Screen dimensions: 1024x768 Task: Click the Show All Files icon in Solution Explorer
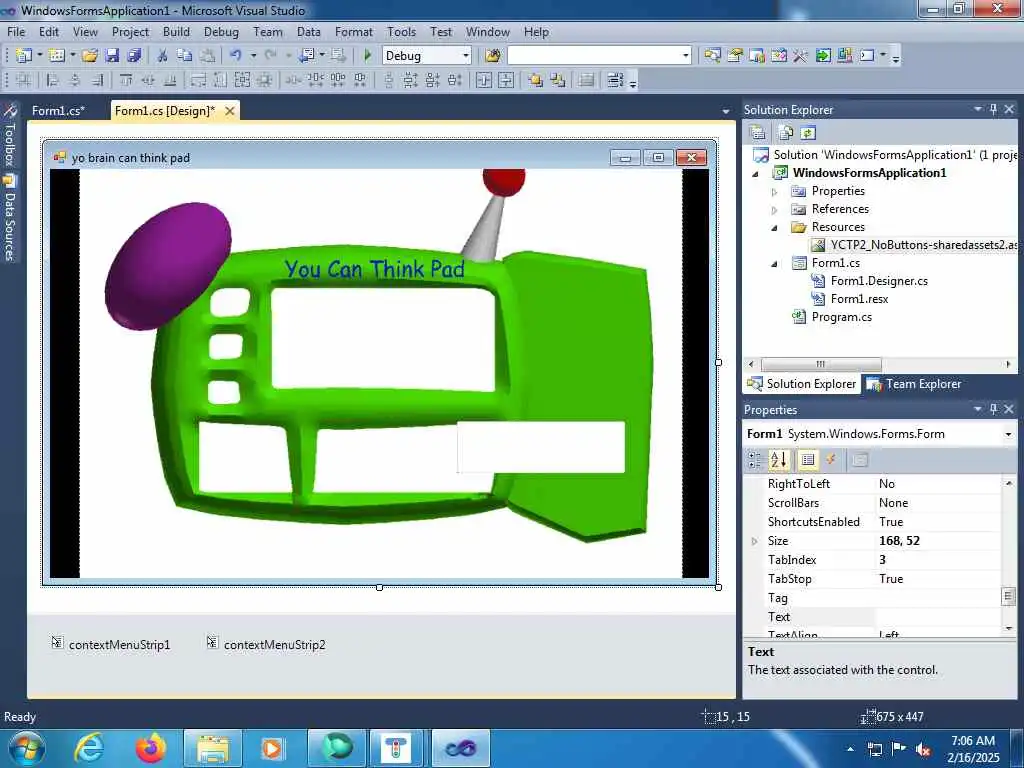click(786, 133)
